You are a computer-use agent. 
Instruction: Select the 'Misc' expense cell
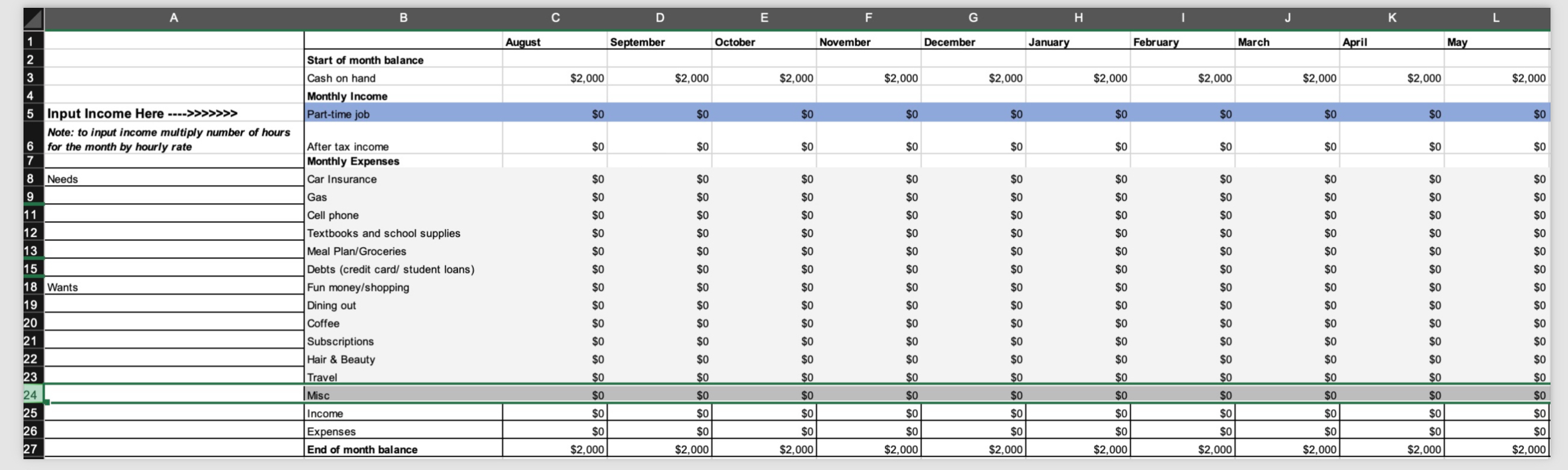coord(403,395)
